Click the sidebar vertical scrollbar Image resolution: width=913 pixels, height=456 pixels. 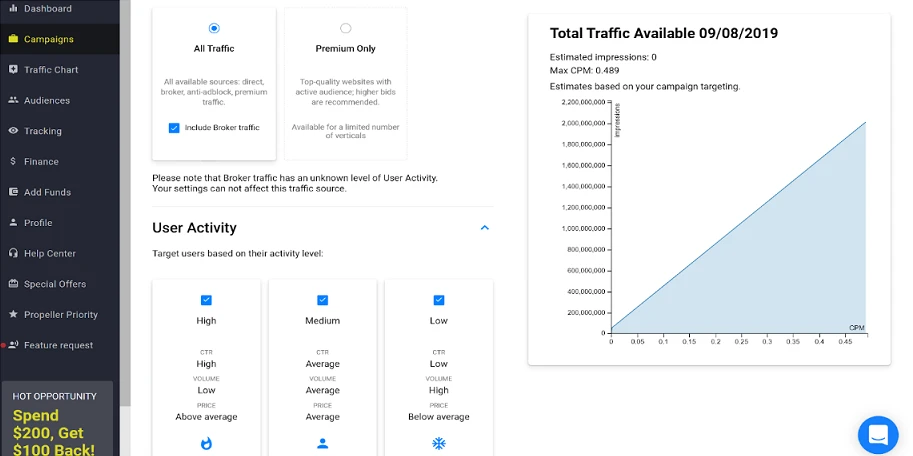(x=125, y=204)
